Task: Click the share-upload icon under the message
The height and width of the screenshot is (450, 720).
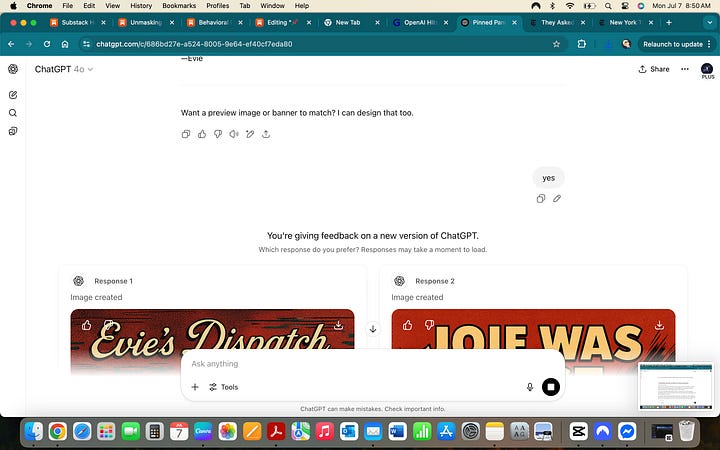Action: pyautogui.click(x=266, y=134)
